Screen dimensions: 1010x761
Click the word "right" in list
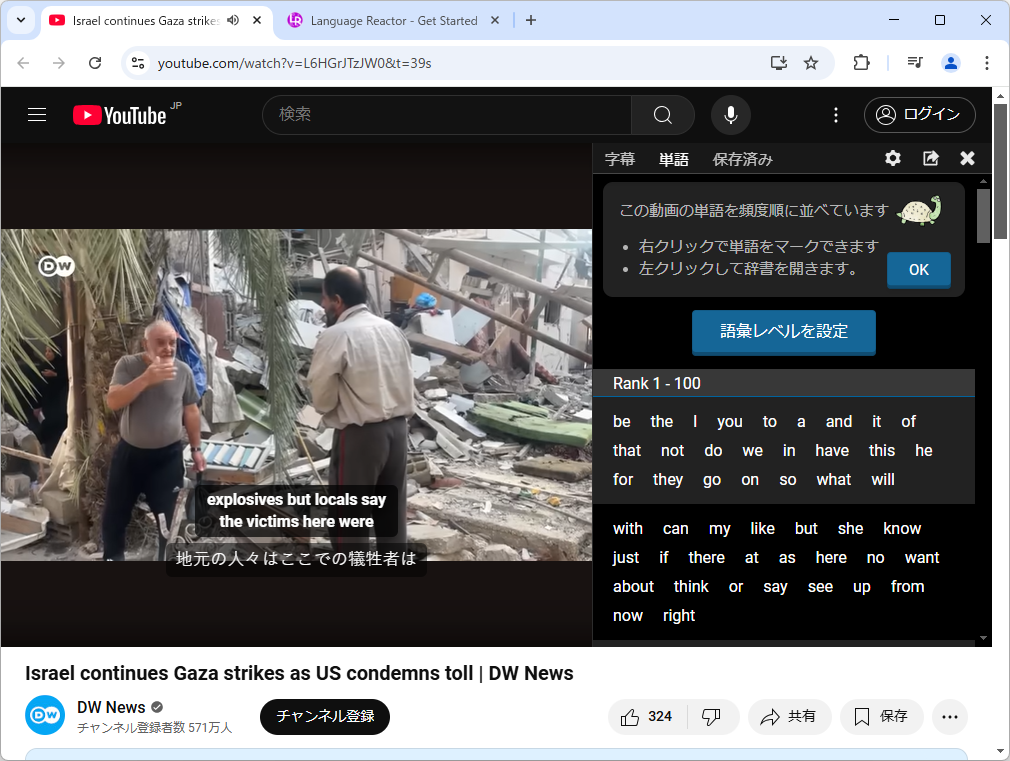point(679,616)
